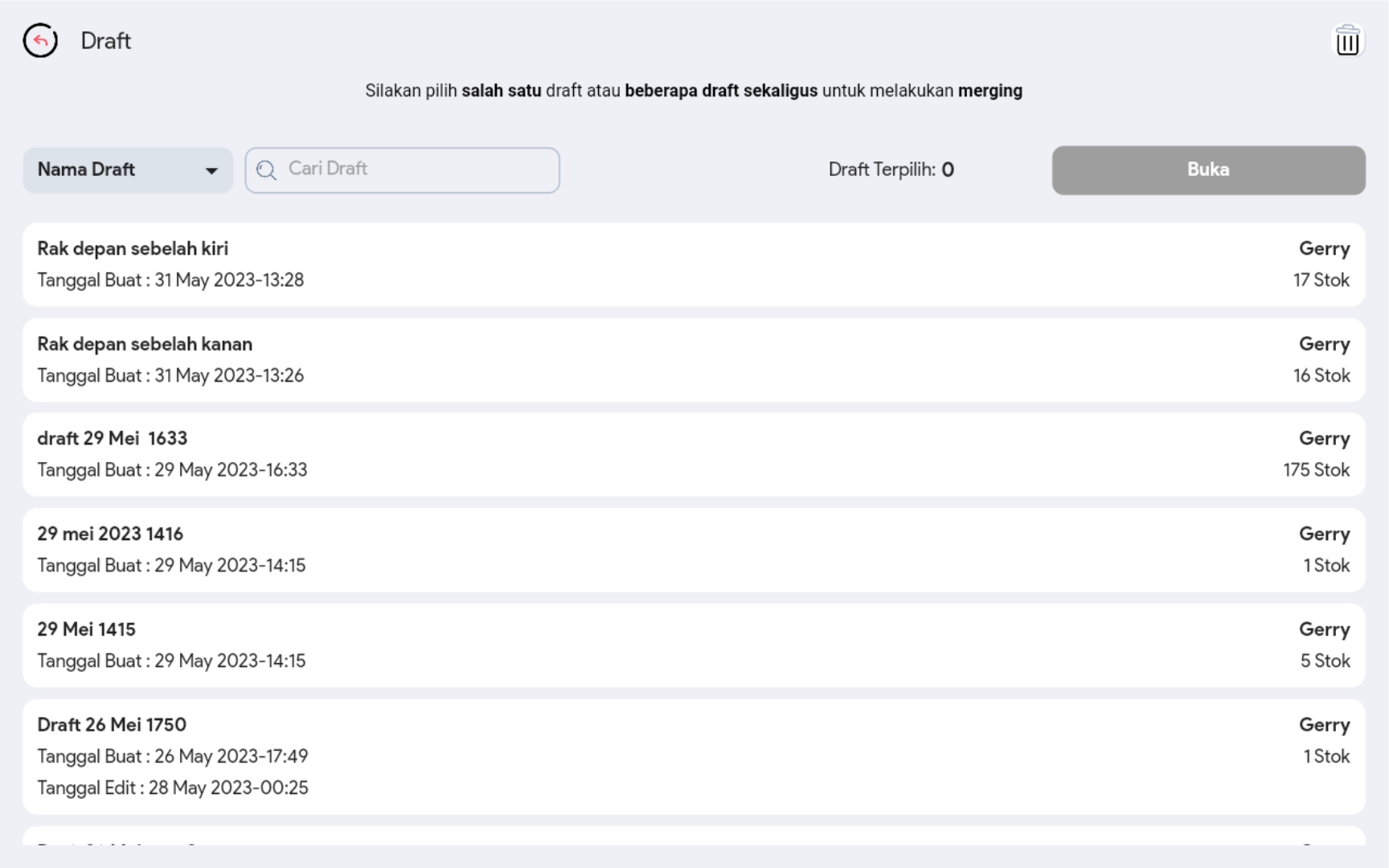Click Tanggal Edit 28 May 2023 line
Image resolution: width=1389 pixels, height=868 pixels.
(173, 788)
